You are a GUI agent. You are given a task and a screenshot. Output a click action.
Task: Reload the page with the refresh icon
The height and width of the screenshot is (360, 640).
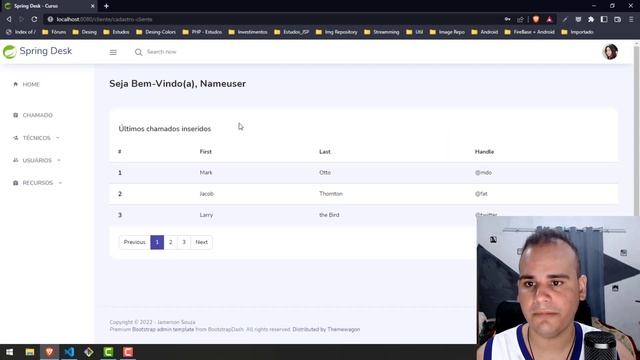(x=34, y=19)
